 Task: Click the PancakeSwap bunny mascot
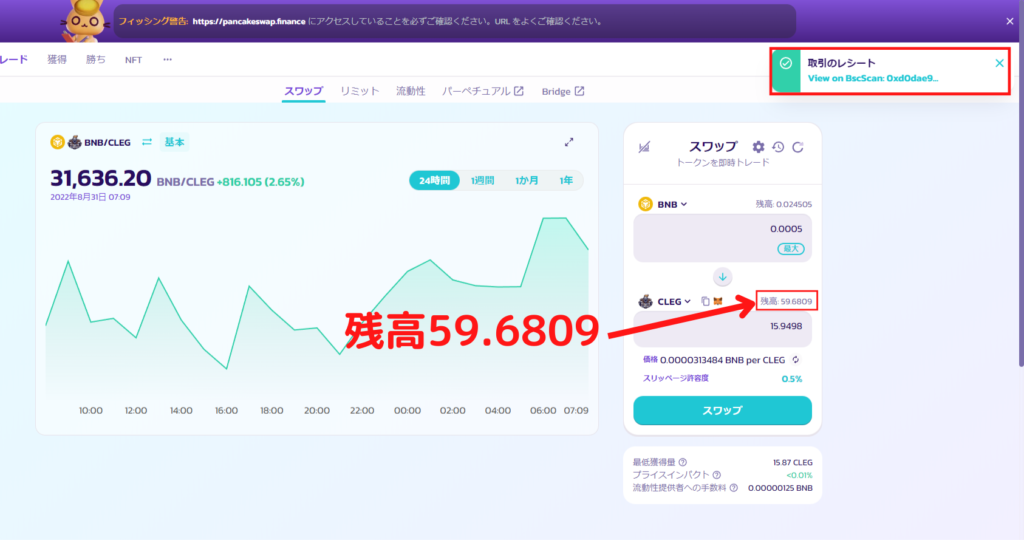coord(85,21)
